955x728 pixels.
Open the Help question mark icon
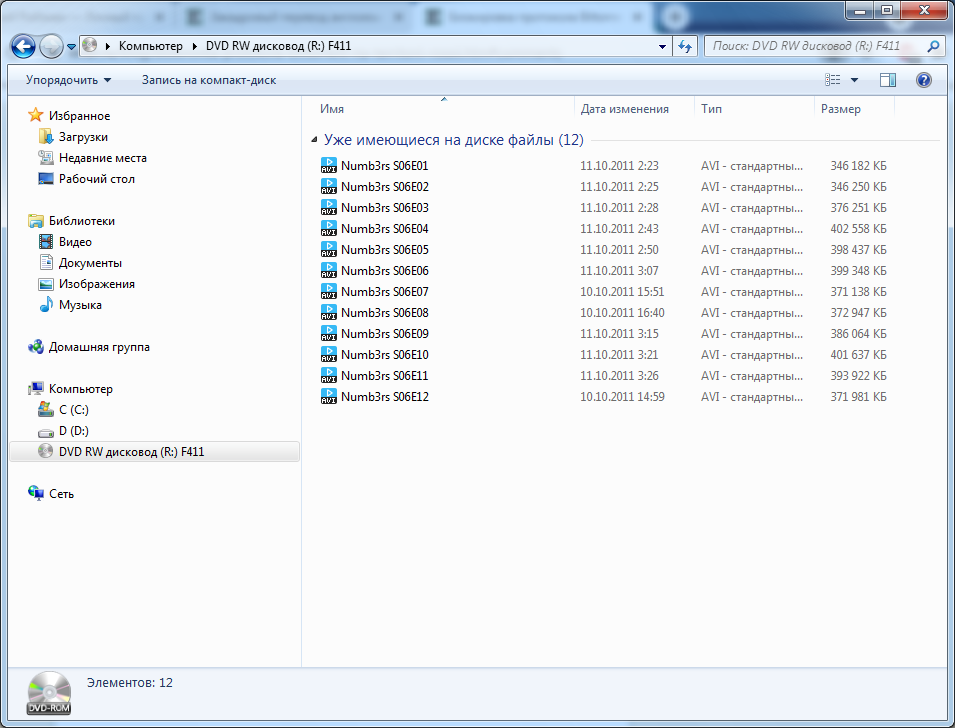point(923,80)
